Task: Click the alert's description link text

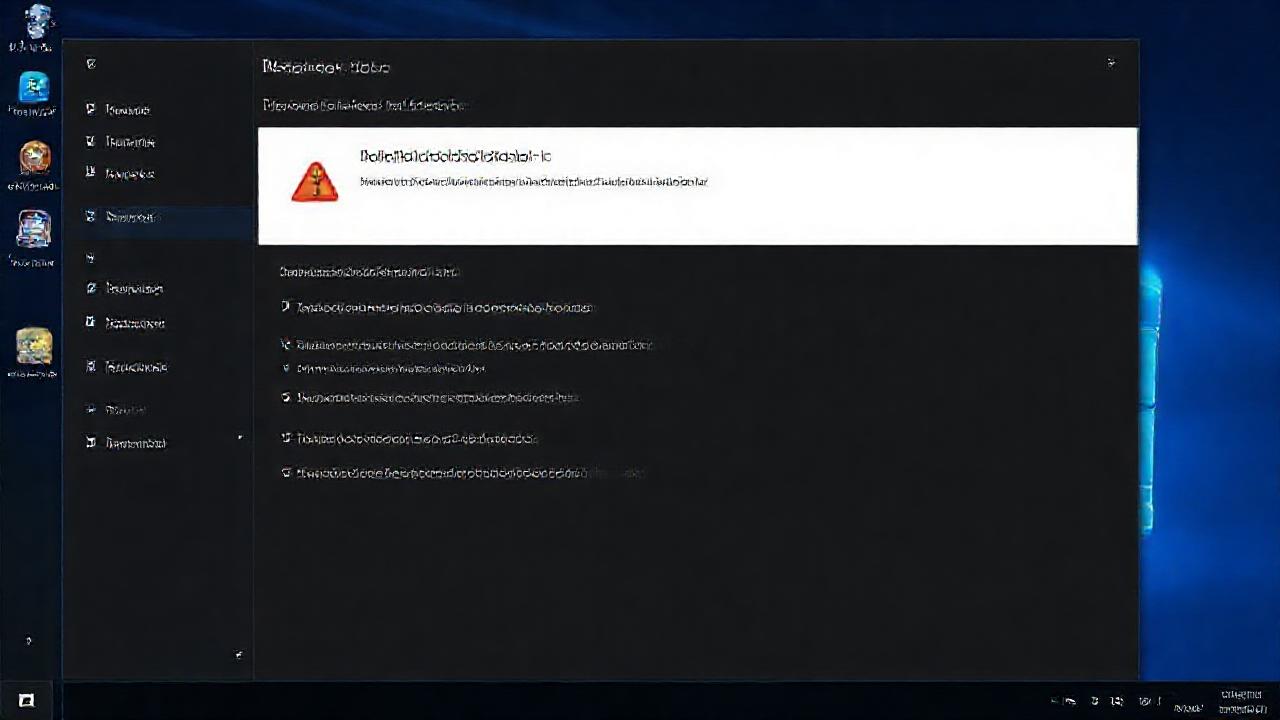Action: click(x=533, y=182)
